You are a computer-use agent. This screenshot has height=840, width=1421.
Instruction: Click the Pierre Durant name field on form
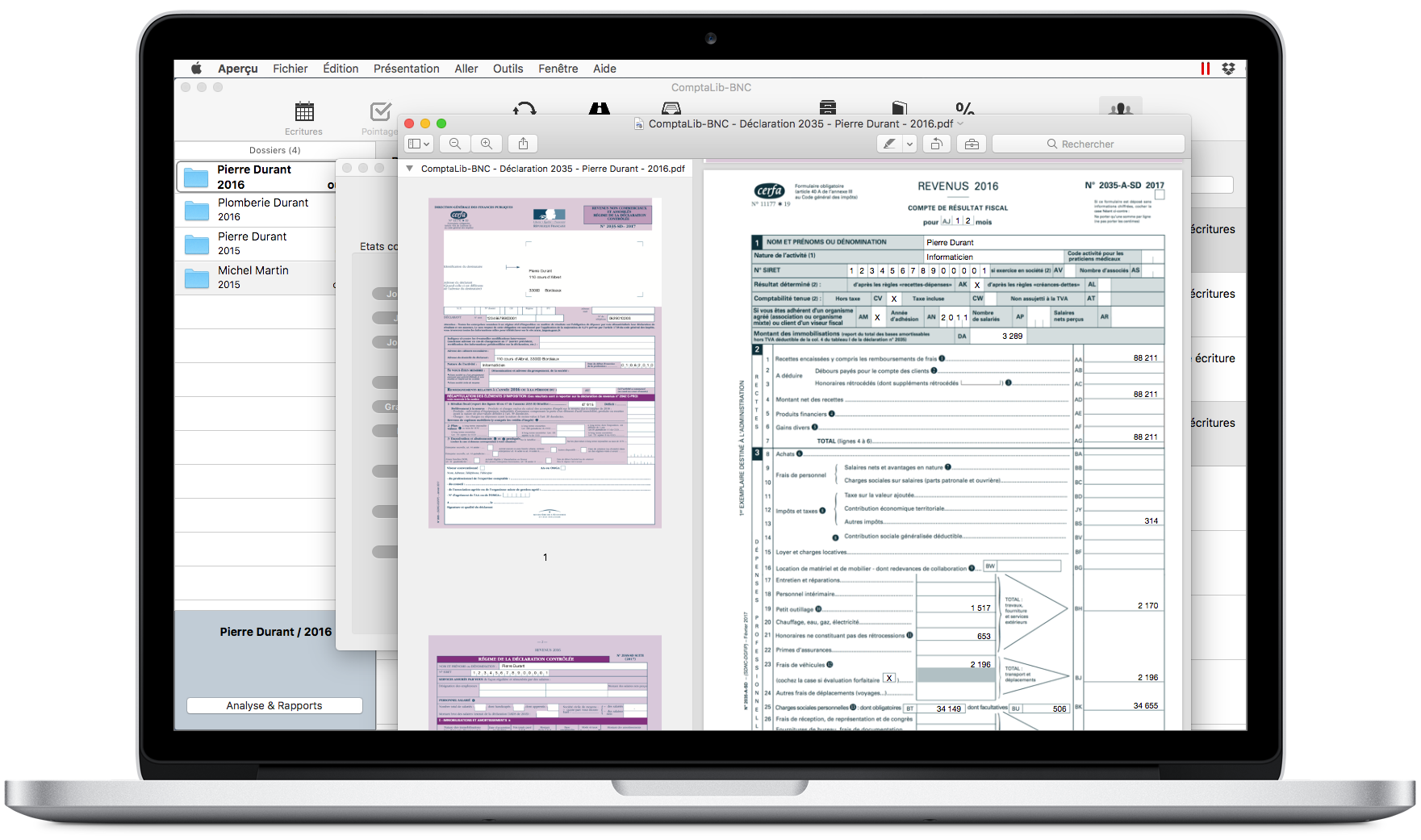(x=1044, y=242)
